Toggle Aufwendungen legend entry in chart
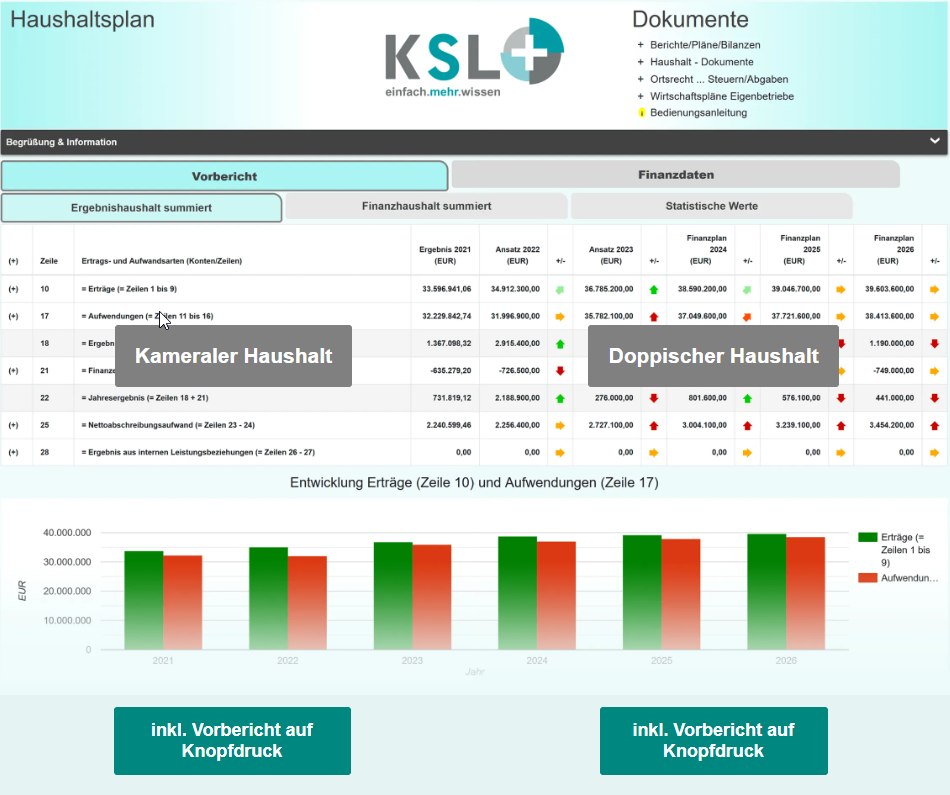The width and height of the screenshot is (950, 795). [x=899, y=578]
